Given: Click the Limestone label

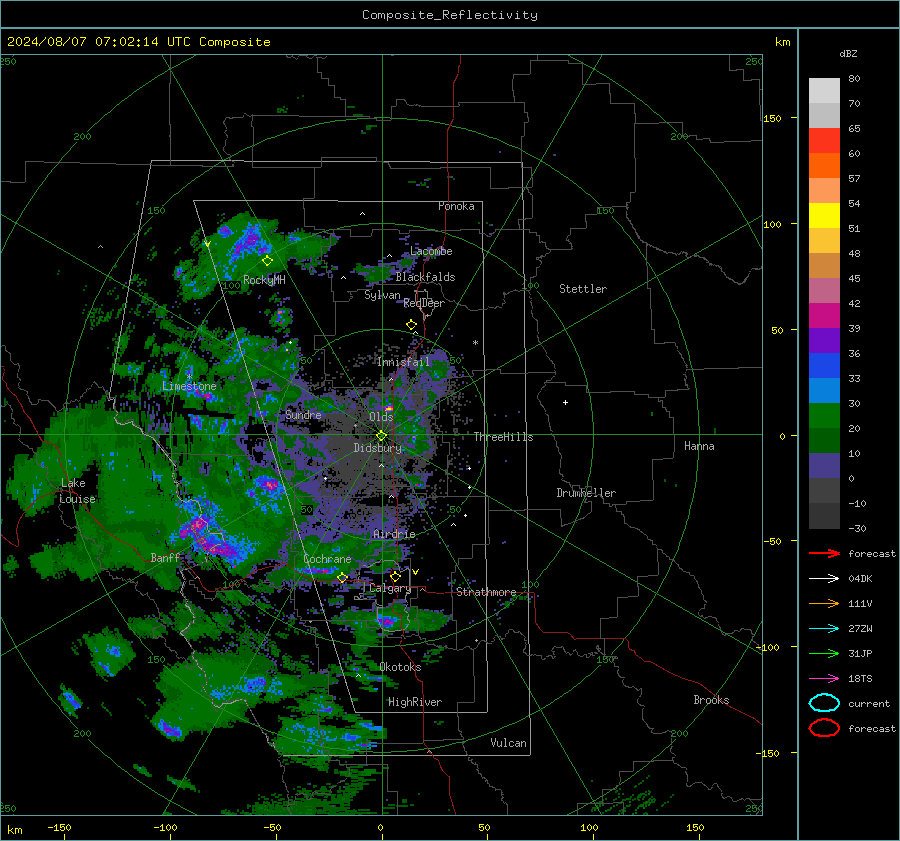Looking at the screenshot, I should [189, 386].
